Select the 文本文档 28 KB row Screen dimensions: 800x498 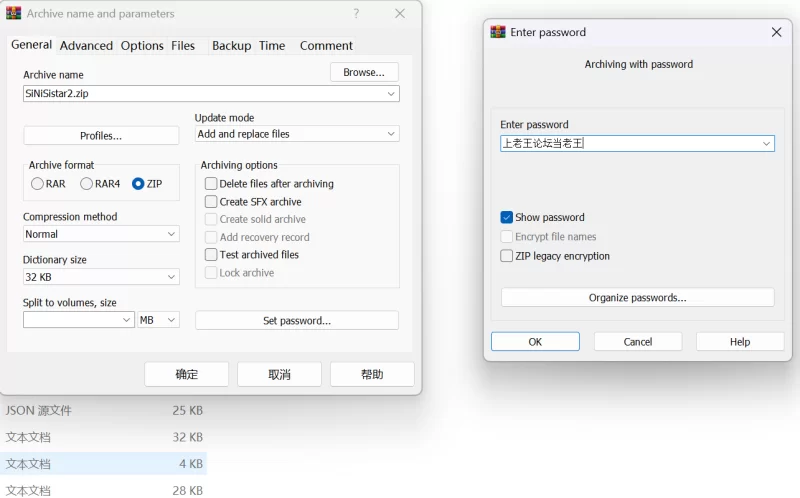click(104, 490)
